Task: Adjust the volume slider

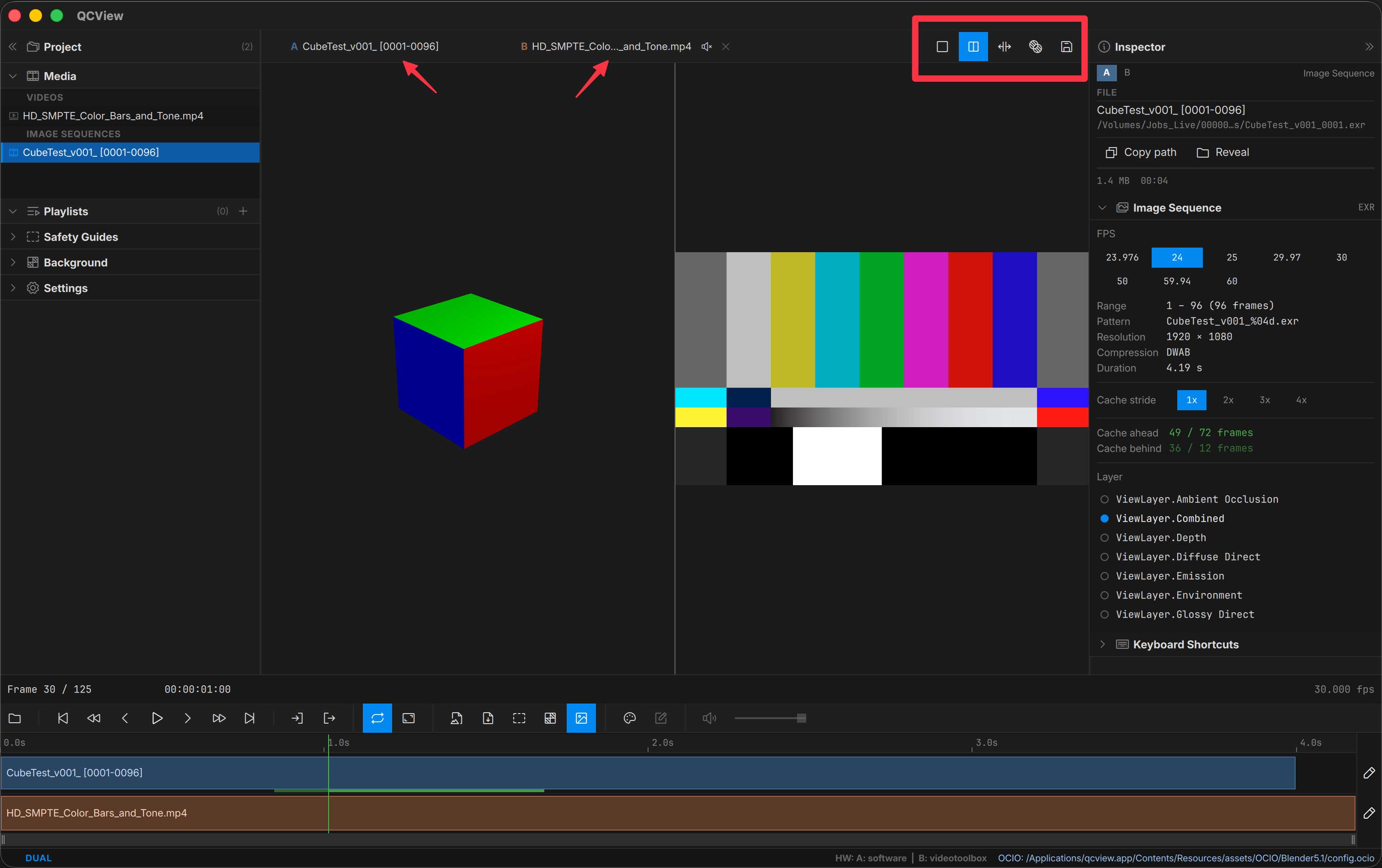Action: pyautogui.click(x=770, y=718)
